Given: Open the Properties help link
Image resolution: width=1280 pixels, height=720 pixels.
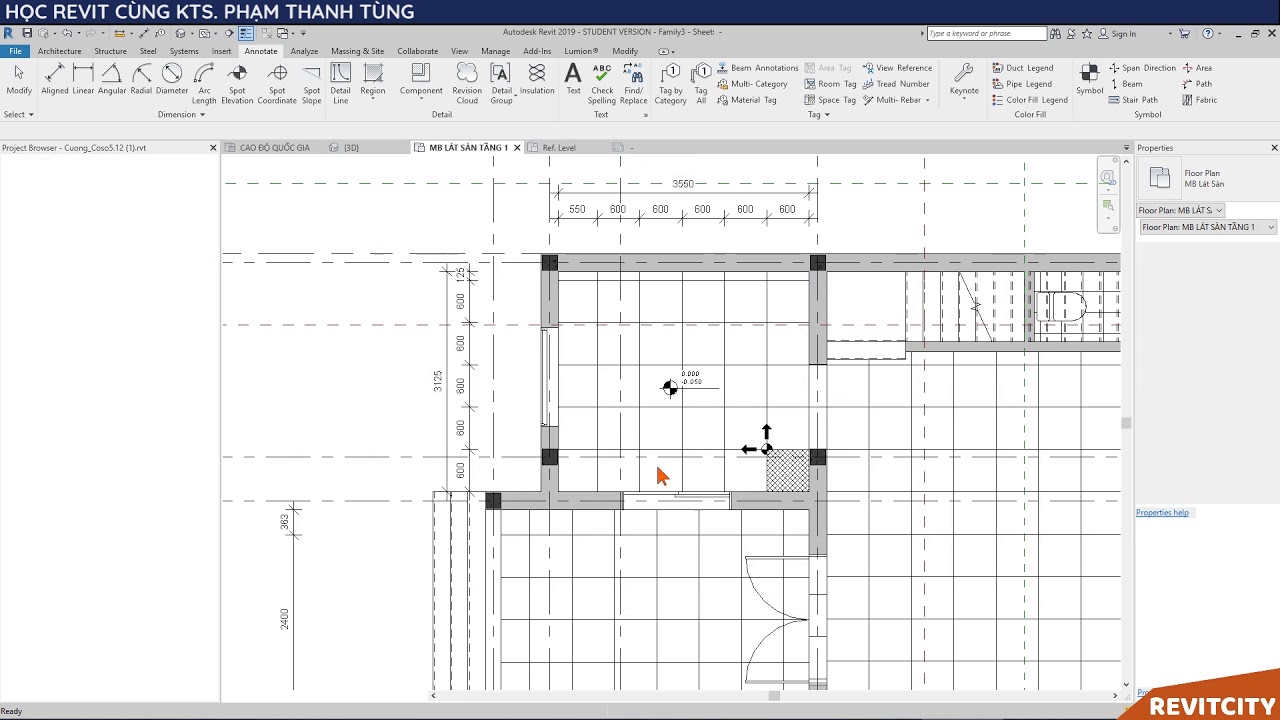Looking at the screenshot, I should (x=1162, y=513).
